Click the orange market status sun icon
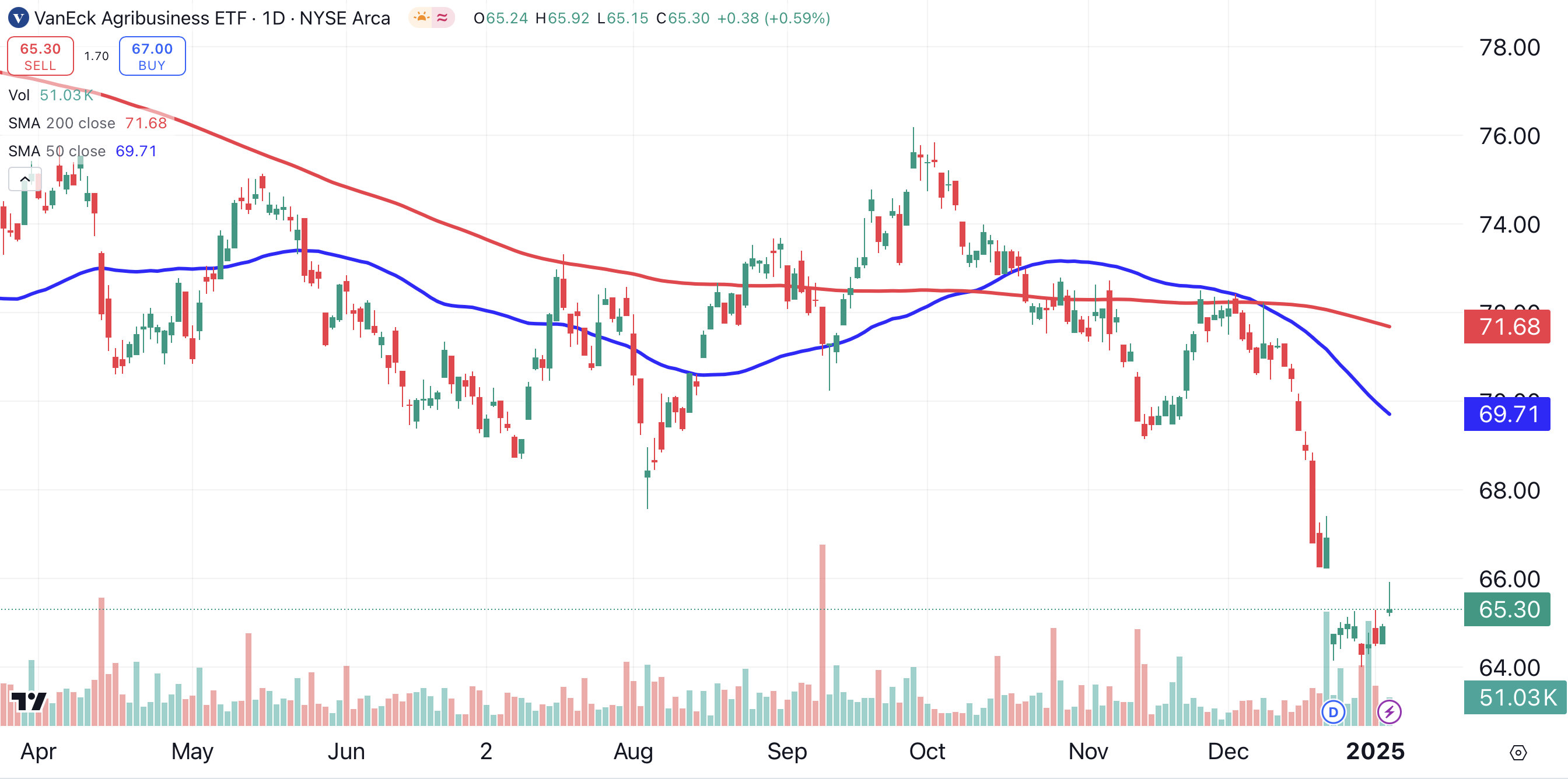The width and height of the screenshot is (1568, 779). [x=421, y=17]
